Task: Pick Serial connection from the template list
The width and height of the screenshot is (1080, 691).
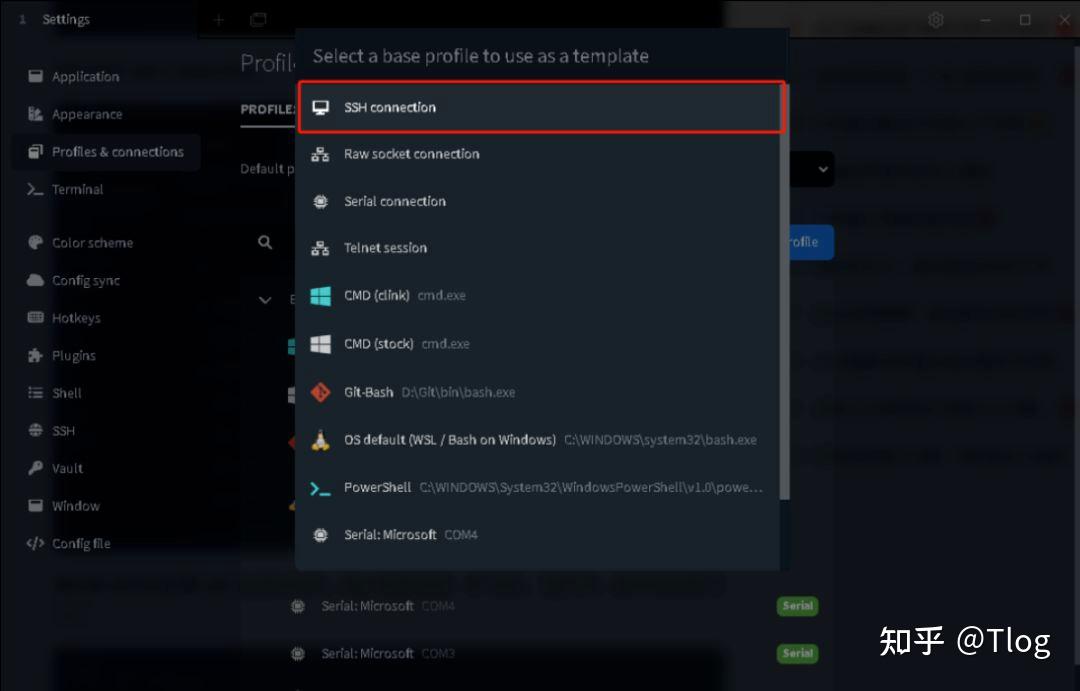Action: [x=539, y=201]
